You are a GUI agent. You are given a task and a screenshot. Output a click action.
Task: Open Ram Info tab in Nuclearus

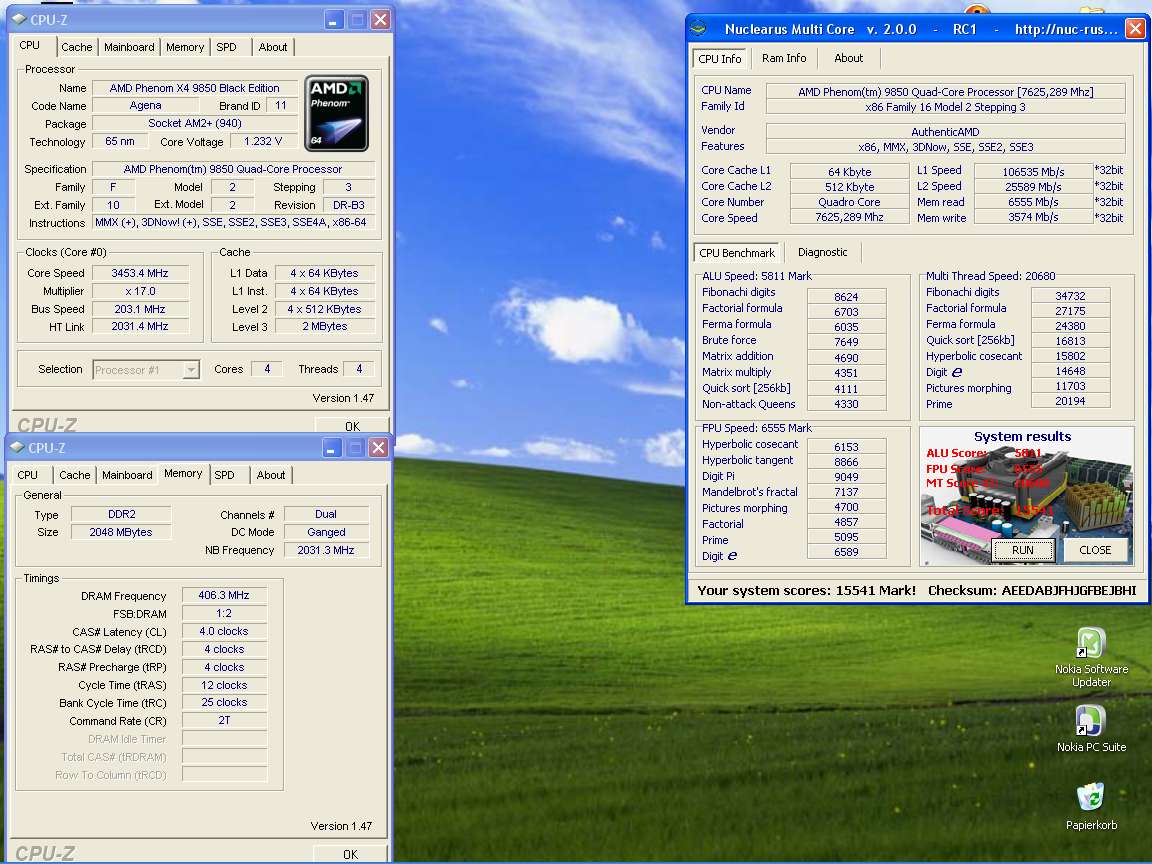[784, 58]
